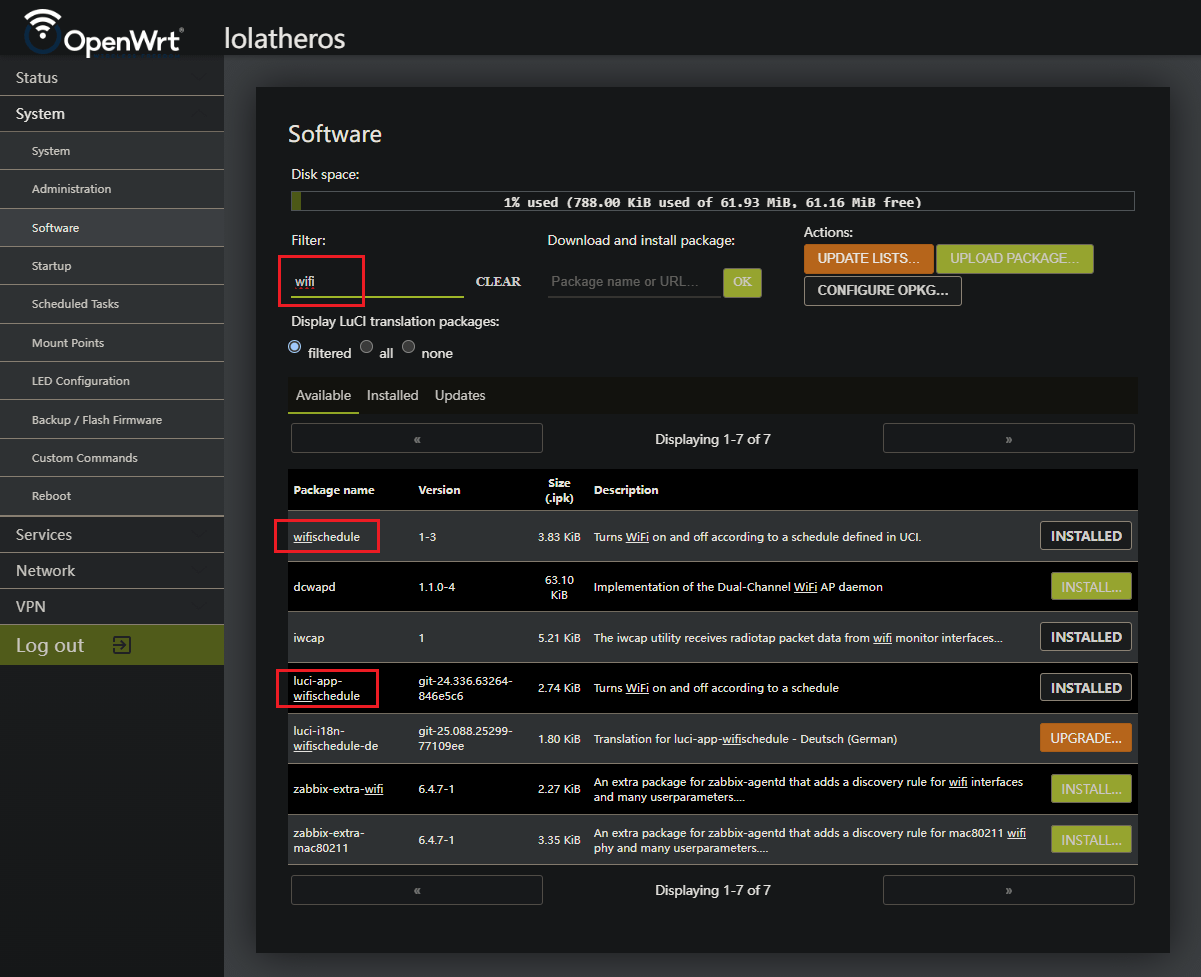Select the 'all' translation radio button
The height and width of the screenshot is (977, 1201).
tap(366, 347)
